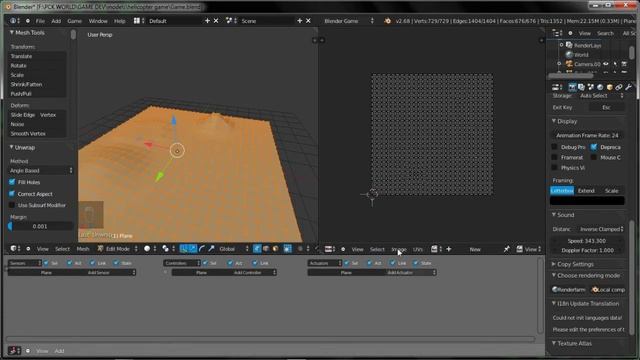The height and width of the screenshot is (360, 640).
Task: Open the Add Controller dropdown
Action: tap(254, 272)
